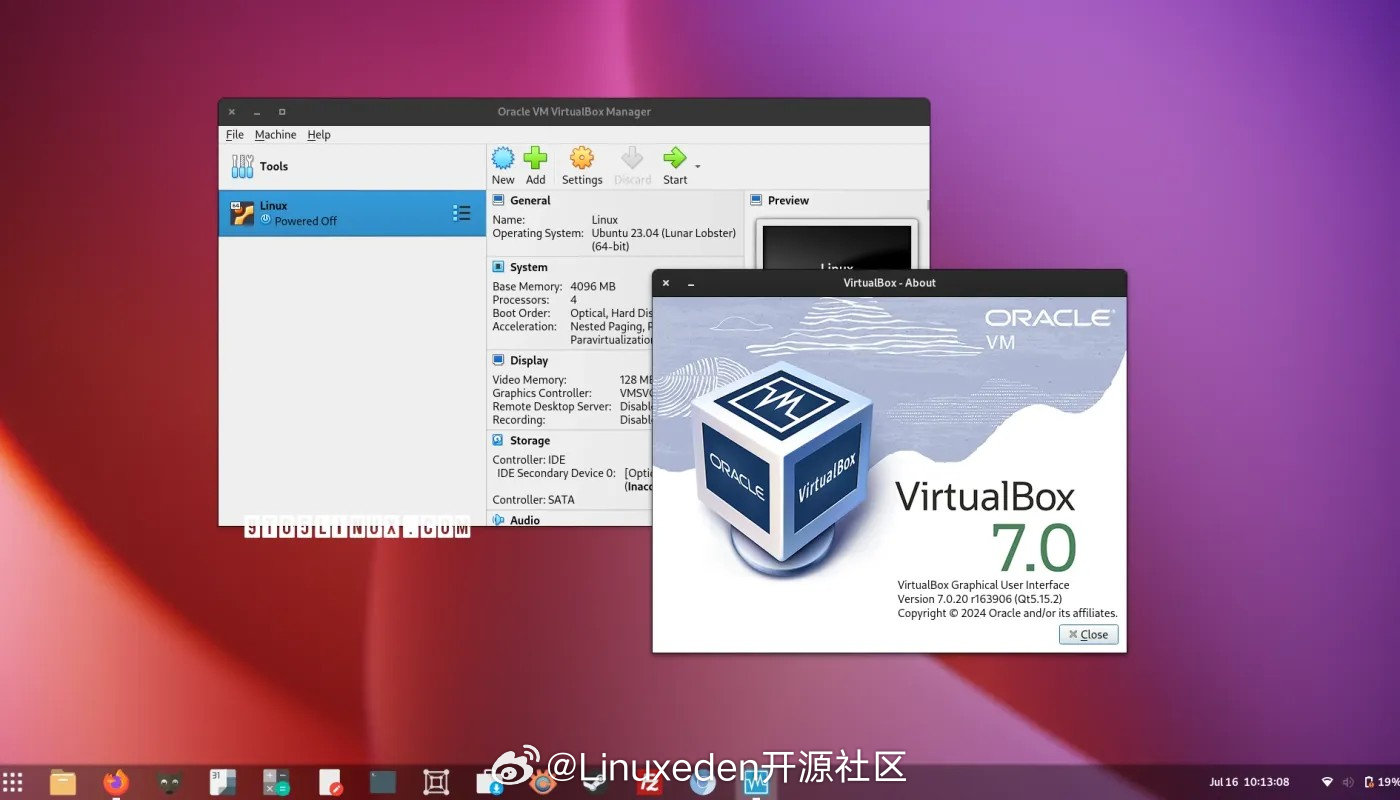Image resolution: width=1400 pixels, height=800 pixels.
Task: Click the Wi-Fi icon in system tray
Action: tap(1327, 782)
